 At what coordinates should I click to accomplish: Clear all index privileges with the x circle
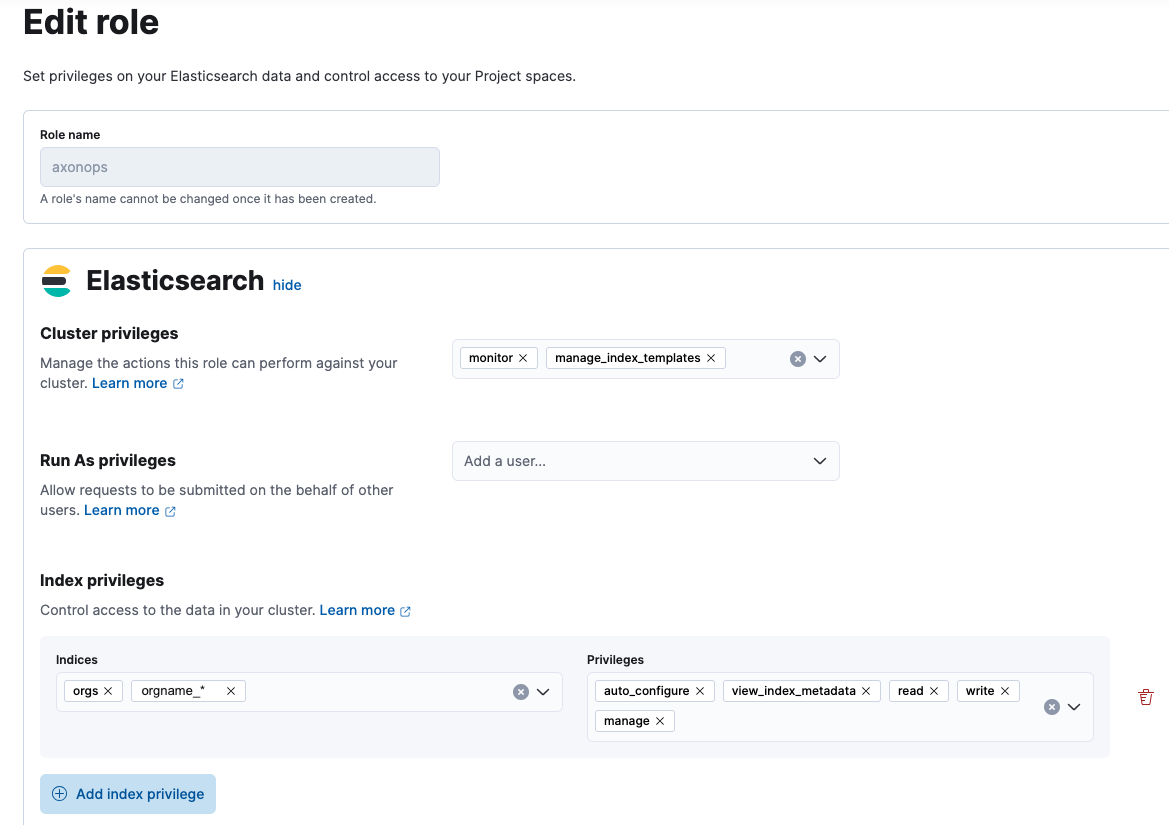(1051, 706)
